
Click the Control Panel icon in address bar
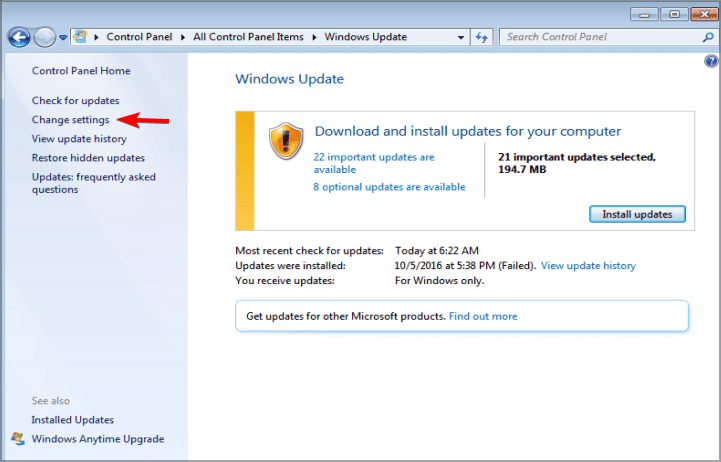pos(80,37)
